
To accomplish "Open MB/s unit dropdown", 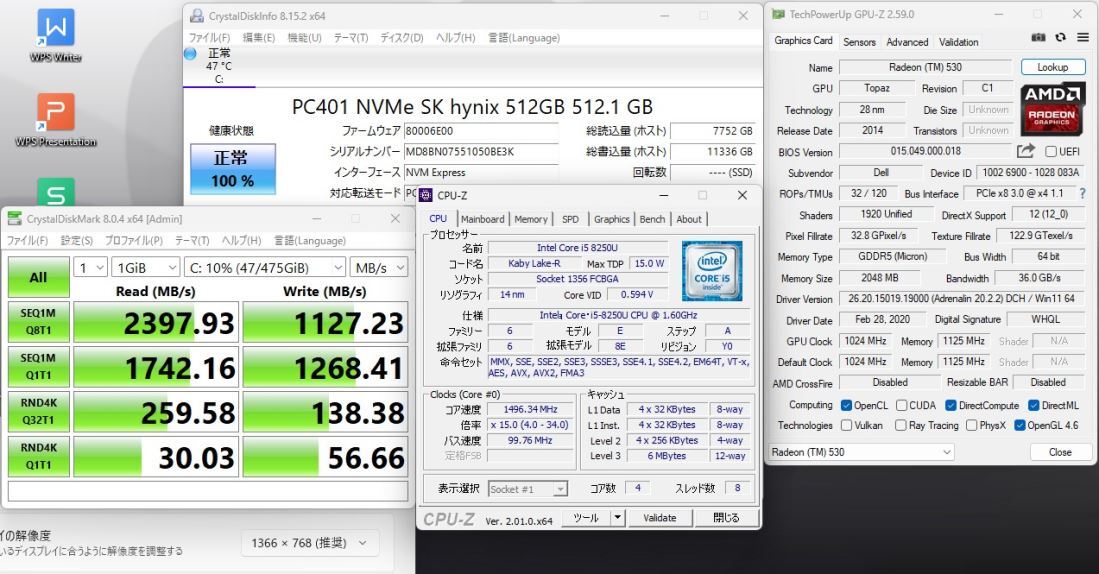I will click(x=378, y=268).
